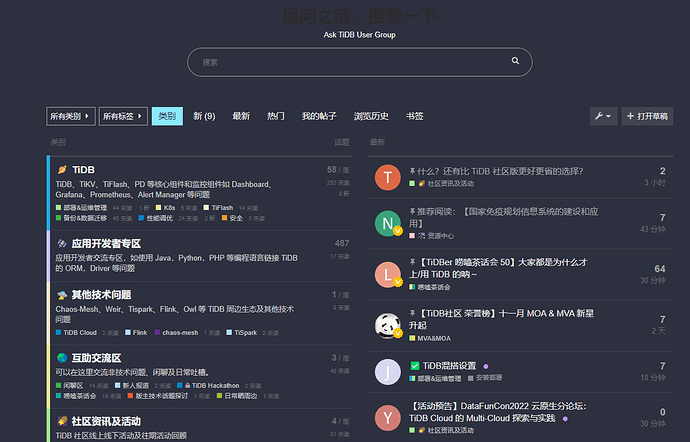Click the orange T user avatar
Image resolution: width=690 pixels, height=442 pixels.
tap(388, 177)
